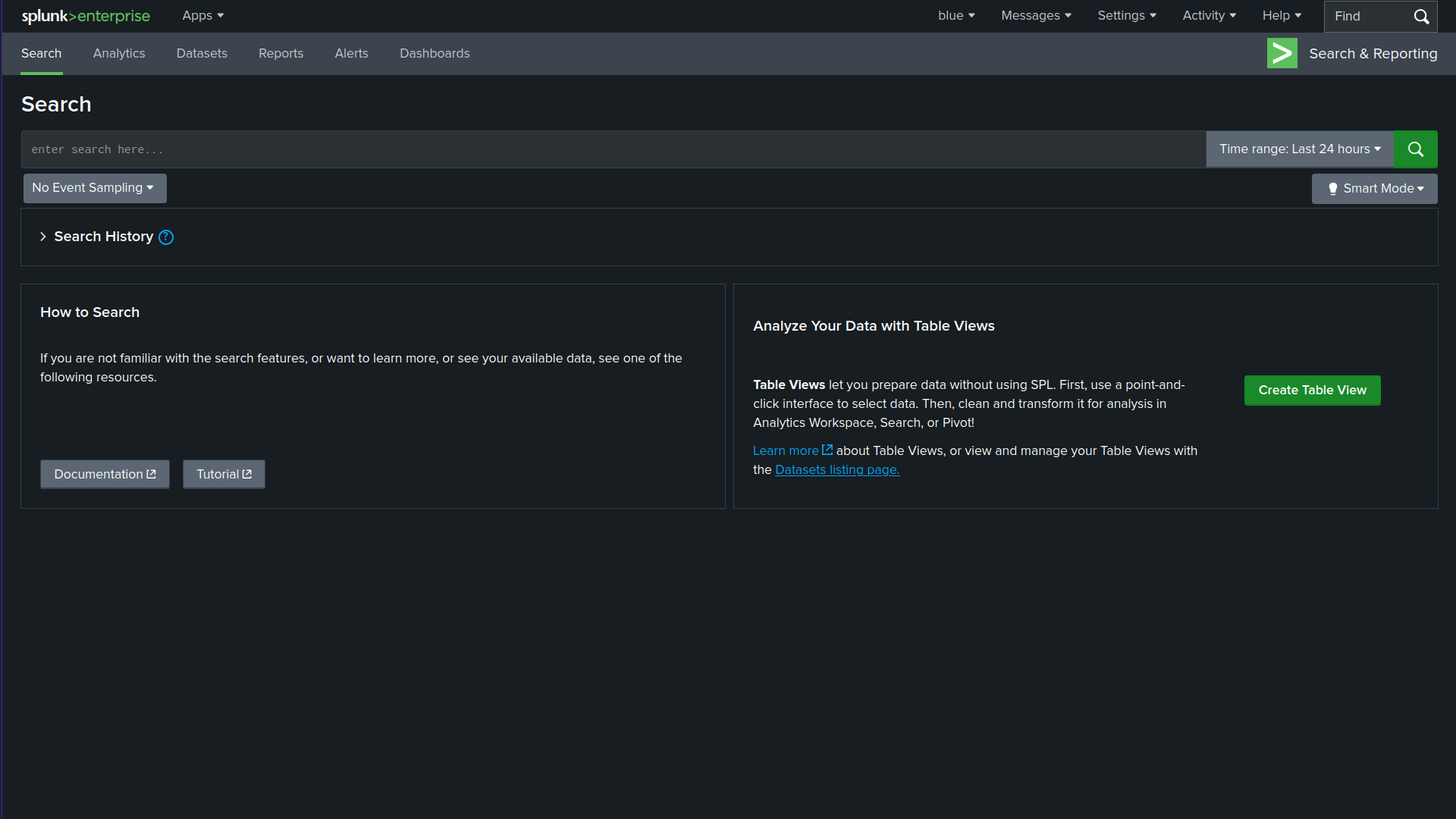Click the external link icon on Documentation
The width and height of the screenshot is (1456, 819).
click(151, 473)
